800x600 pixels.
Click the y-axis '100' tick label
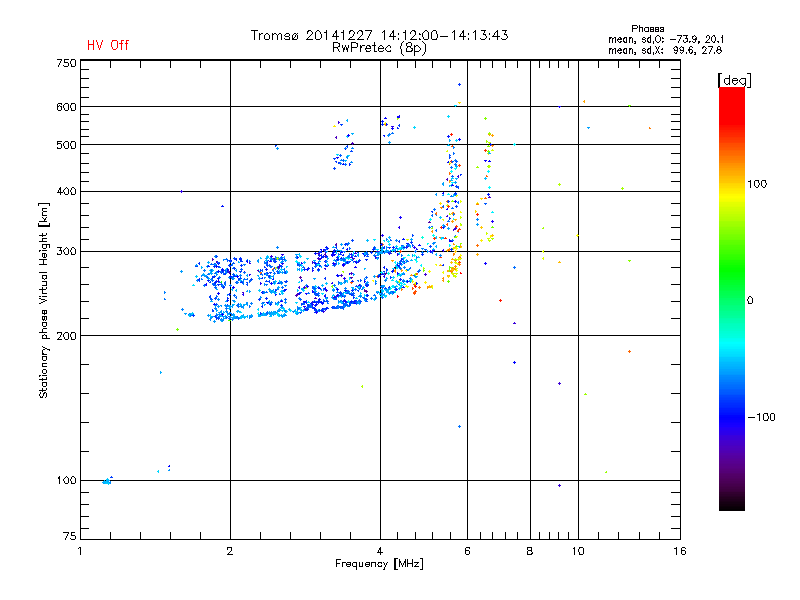click(66, 480)
